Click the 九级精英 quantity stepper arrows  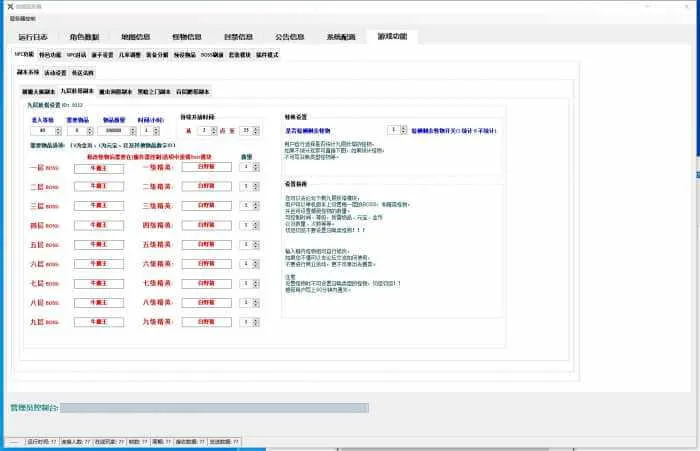[256, 322]
